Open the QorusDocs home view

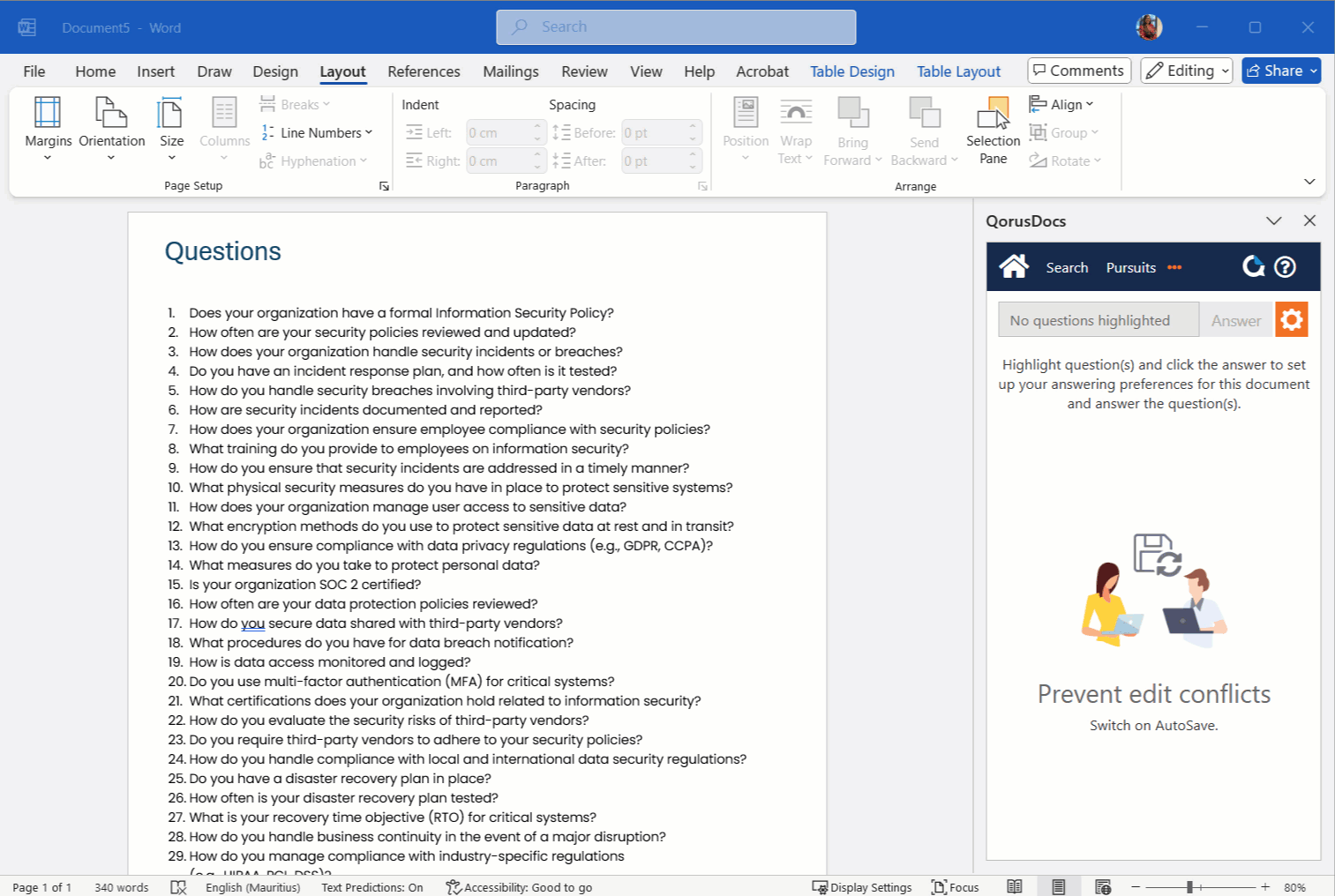(1014, 266)
